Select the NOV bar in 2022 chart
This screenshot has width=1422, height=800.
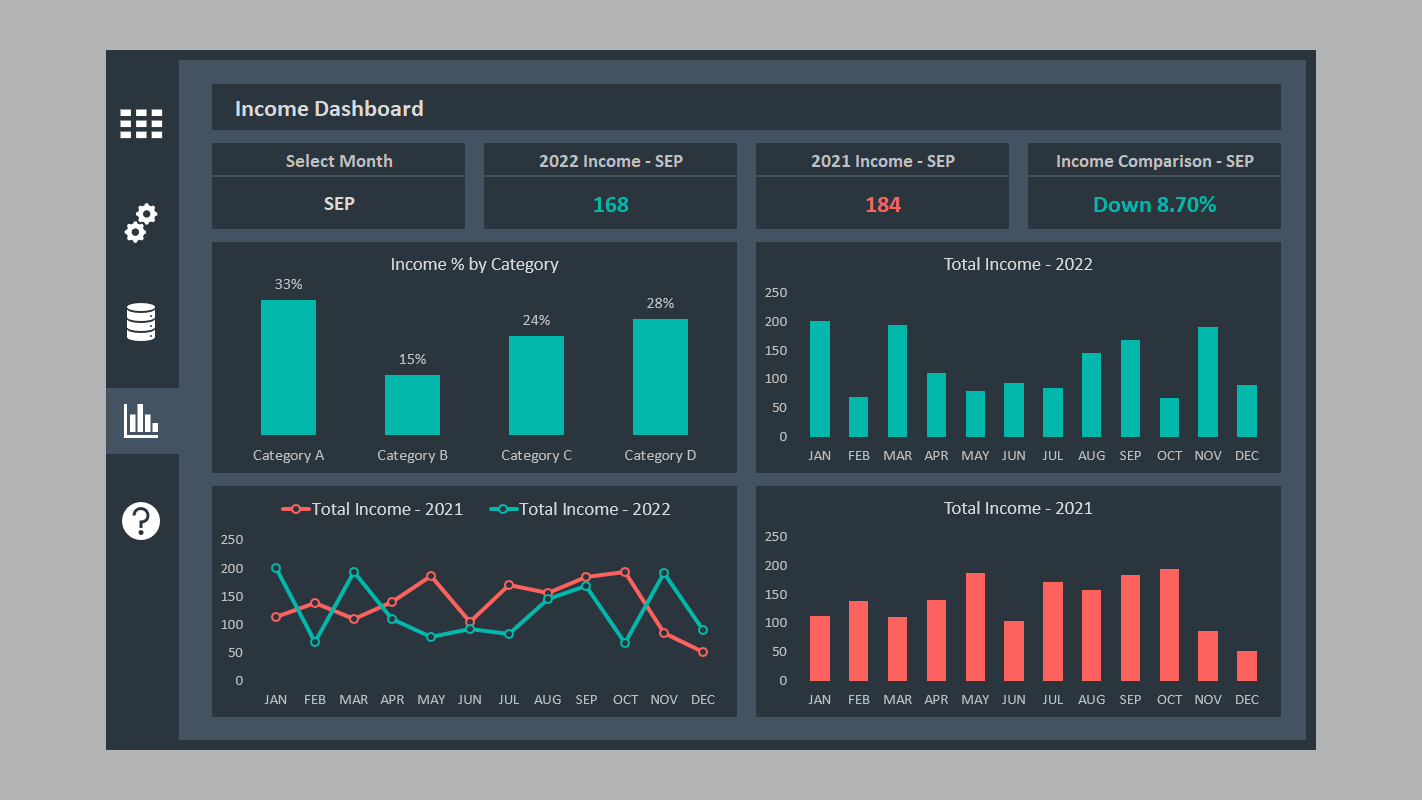point(1208,382)
